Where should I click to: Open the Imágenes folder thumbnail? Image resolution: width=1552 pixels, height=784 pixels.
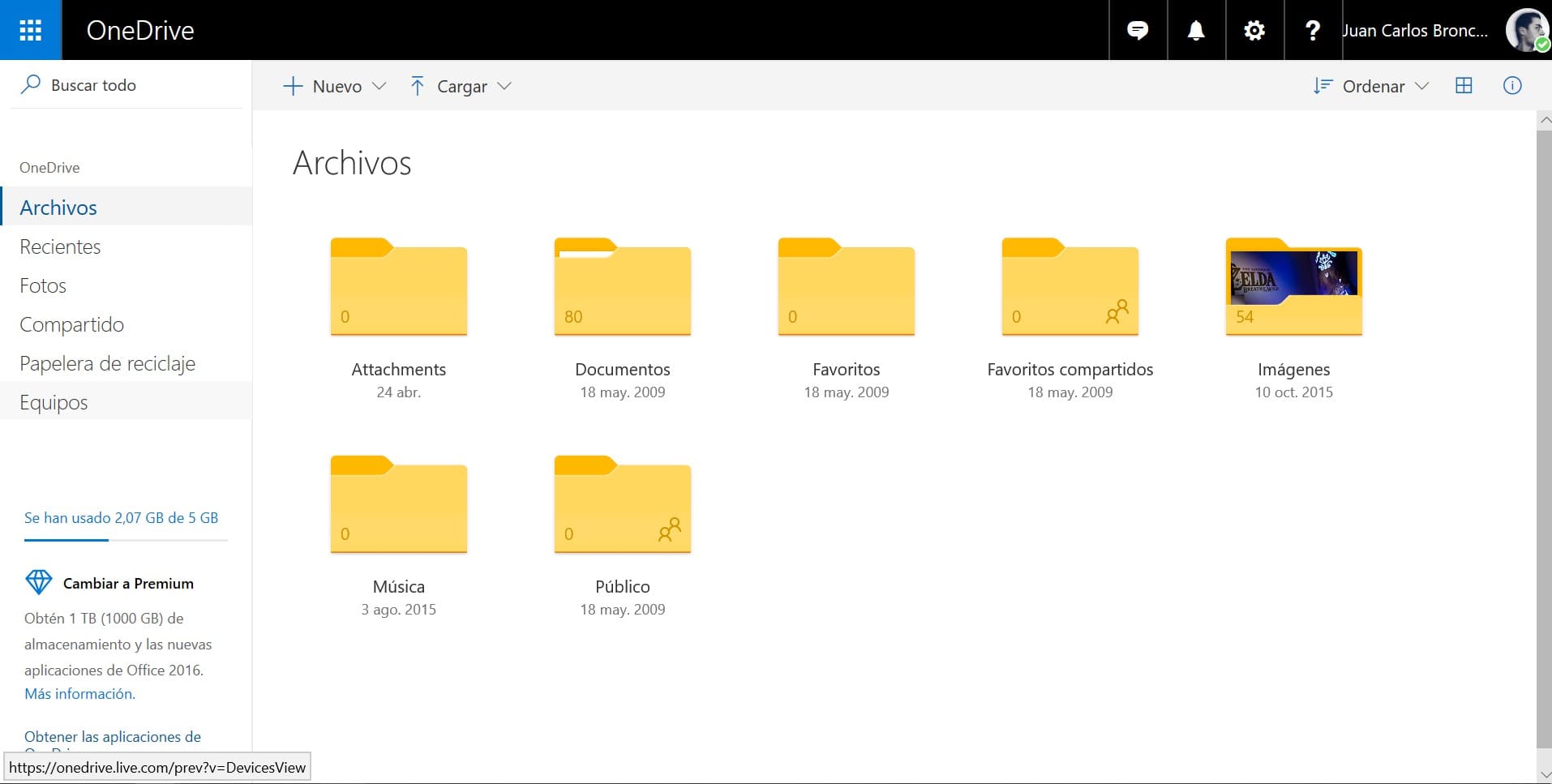[x=1293, y=288]
